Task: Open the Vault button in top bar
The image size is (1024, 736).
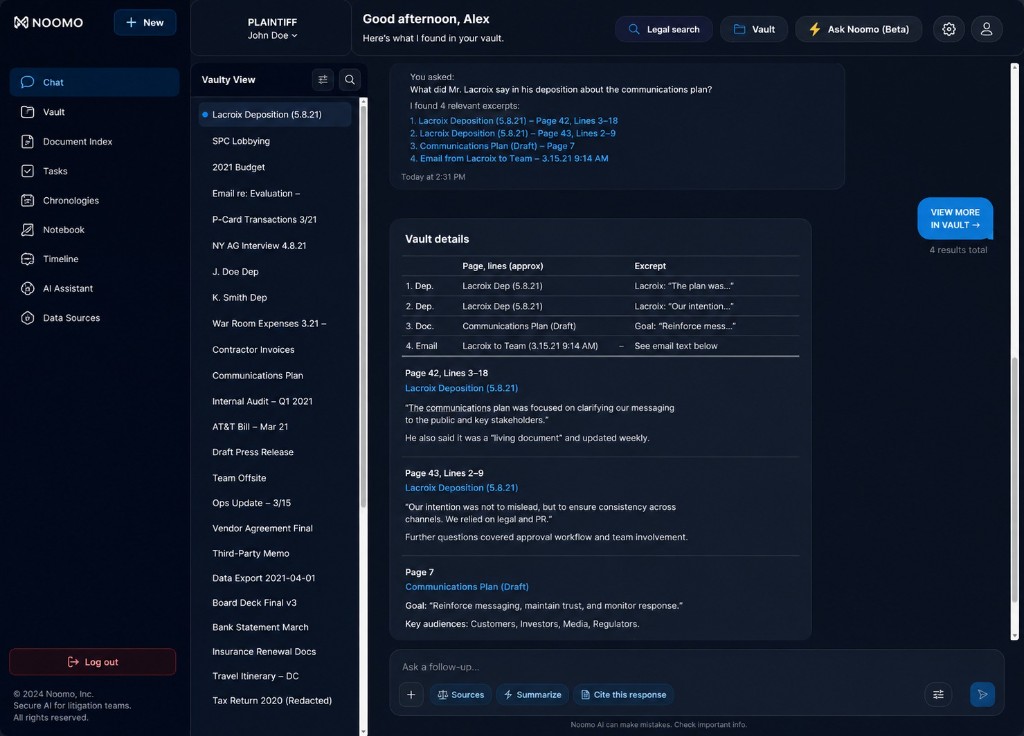Action: pyautogui.click(x=754, y=29)
